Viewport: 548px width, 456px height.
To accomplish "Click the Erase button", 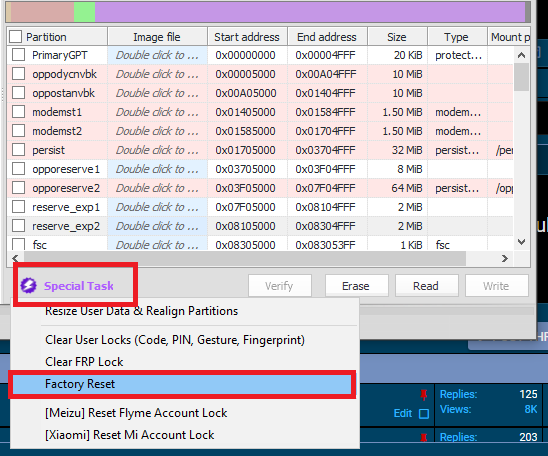I will tap(356, 286).
